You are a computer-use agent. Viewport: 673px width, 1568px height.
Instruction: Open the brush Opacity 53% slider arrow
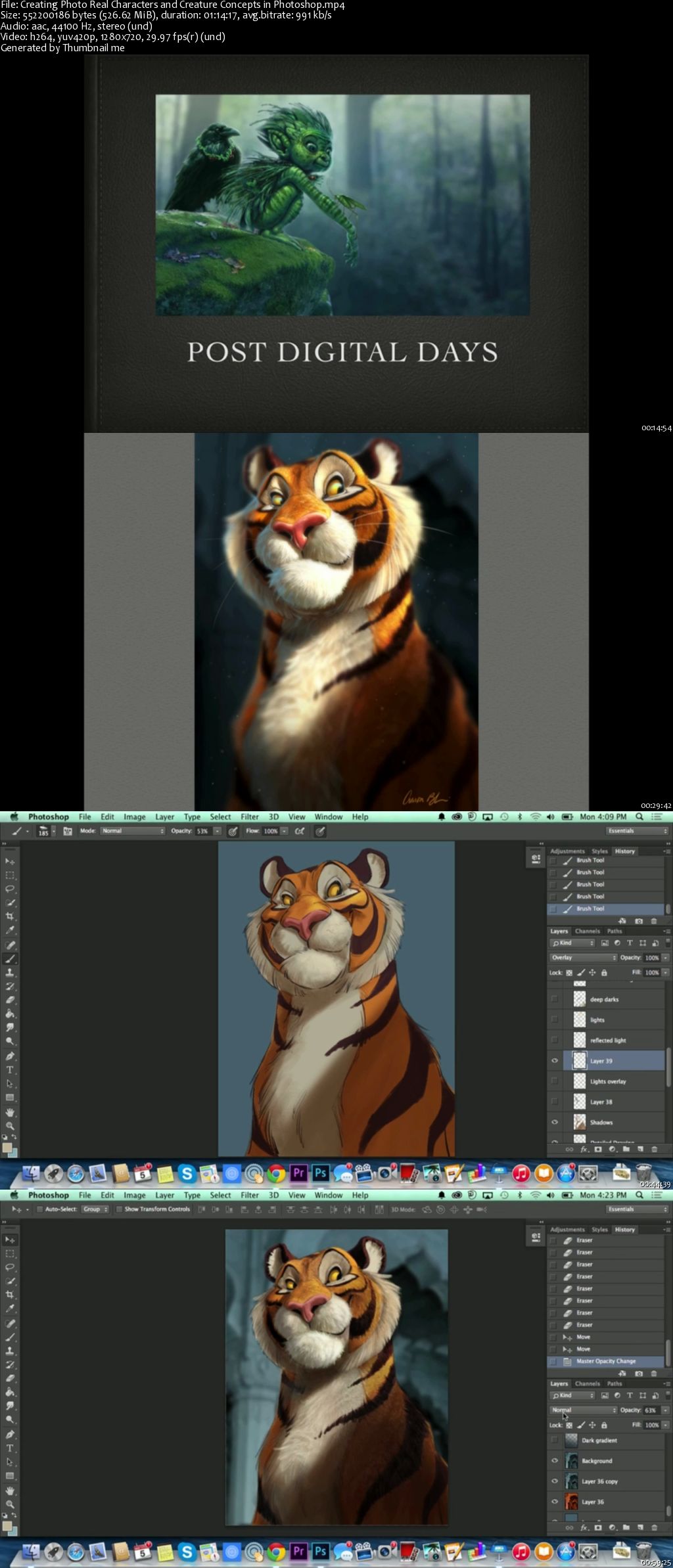coord(217,831)
